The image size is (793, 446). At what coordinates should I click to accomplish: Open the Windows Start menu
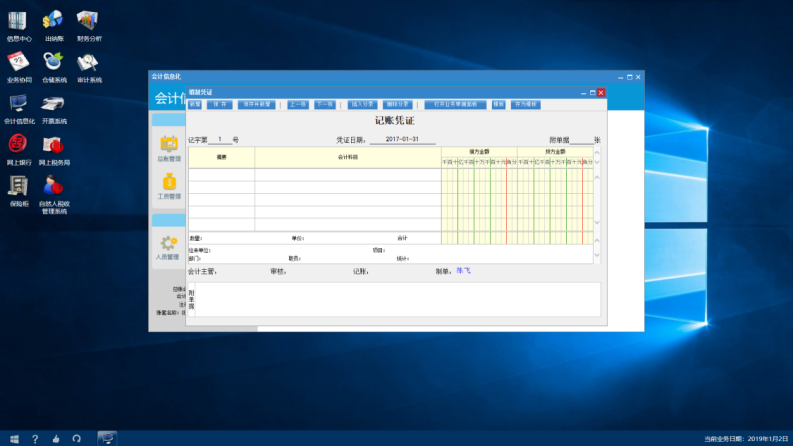tap(14, 439)
